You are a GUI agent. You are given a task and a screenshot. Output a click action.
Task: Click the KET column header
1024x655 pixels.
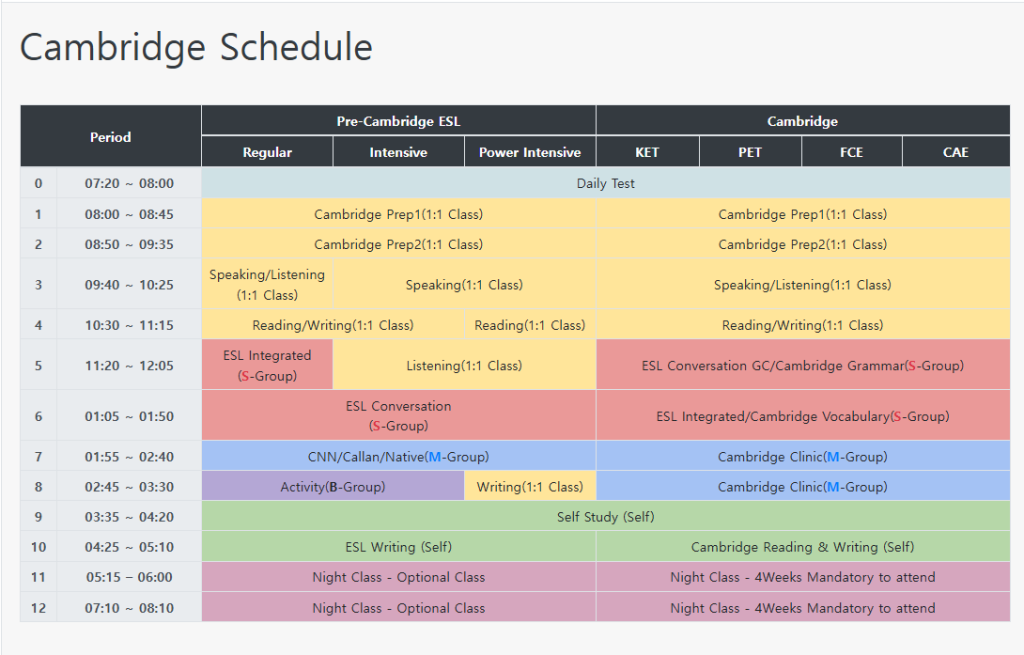pyautogui.click(x=647, y=152)
